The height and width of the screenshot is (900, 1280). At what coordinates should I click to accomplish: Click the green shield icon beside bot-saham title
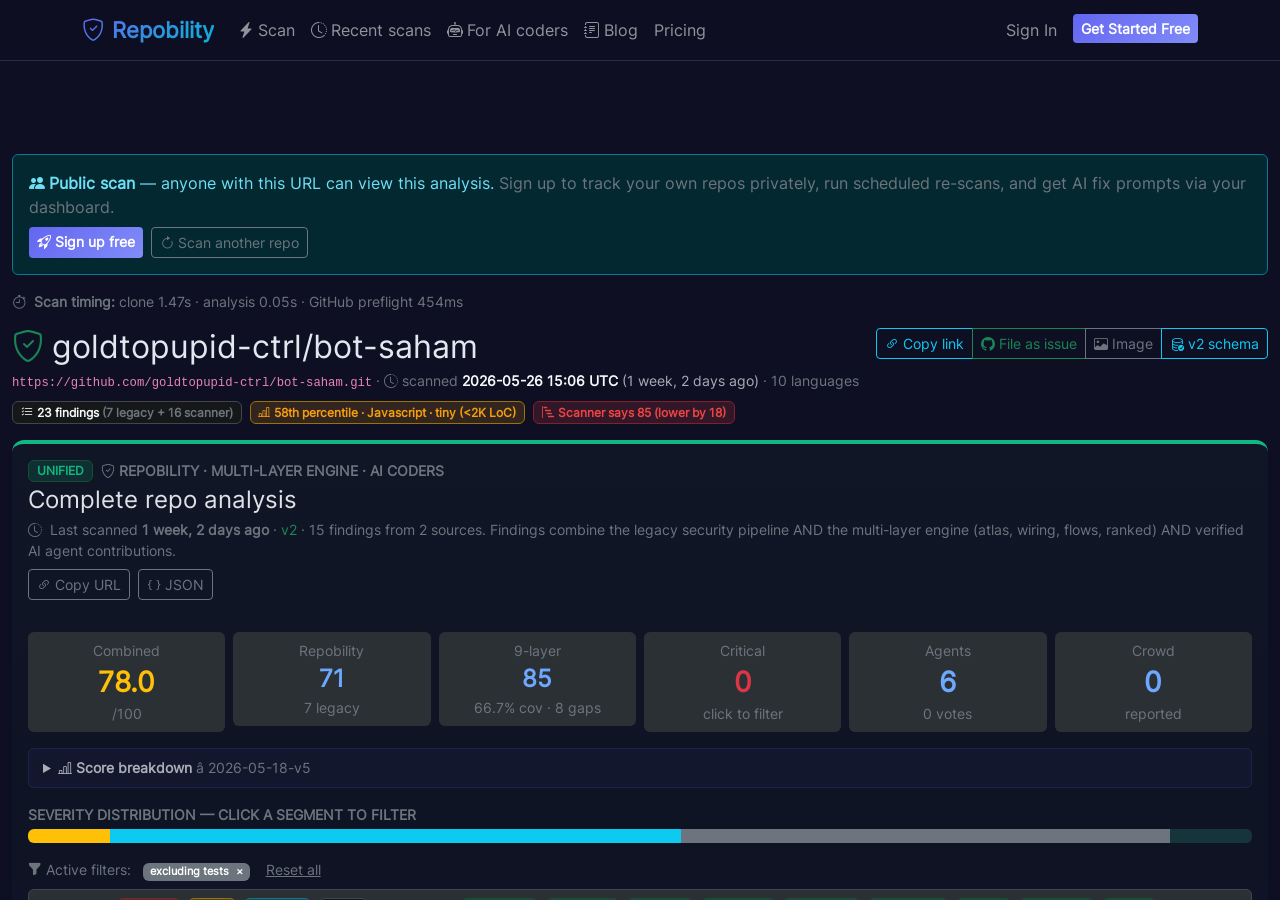(28, 346)
